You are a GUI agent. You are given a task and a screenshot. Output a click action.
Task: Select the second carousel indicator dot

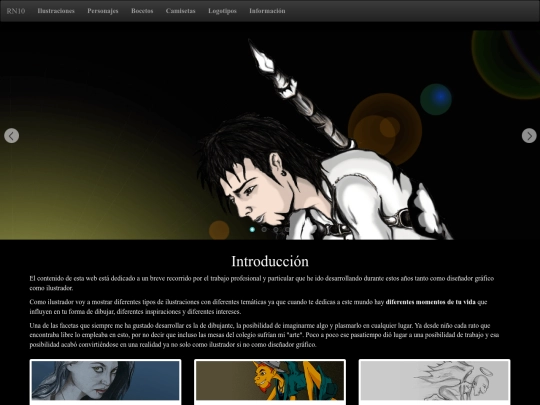pyautogui.click(x=264, y=229)
